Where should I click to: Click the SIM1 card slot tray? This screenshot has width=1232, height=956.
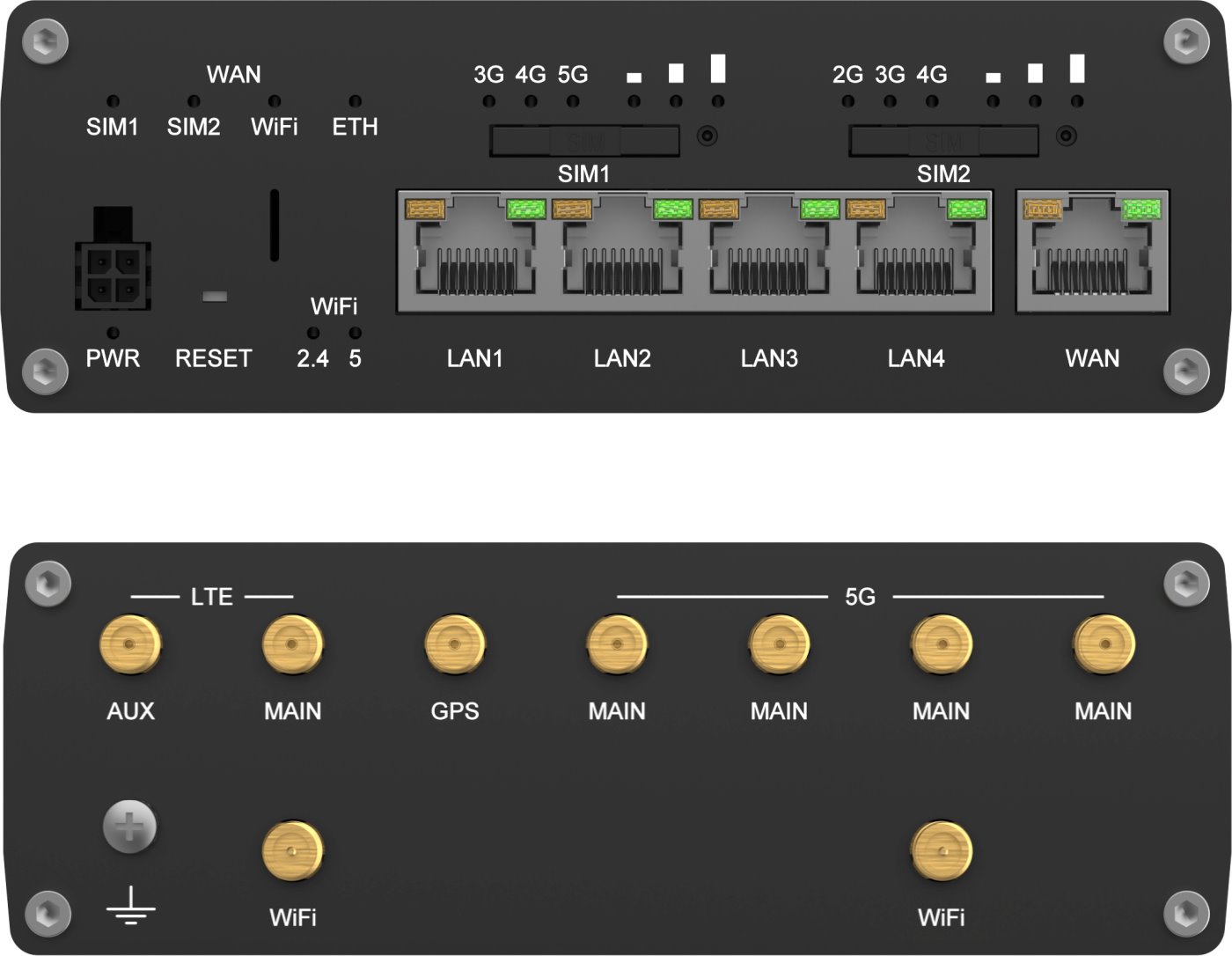pyautogui.click(x=584, y=141)
